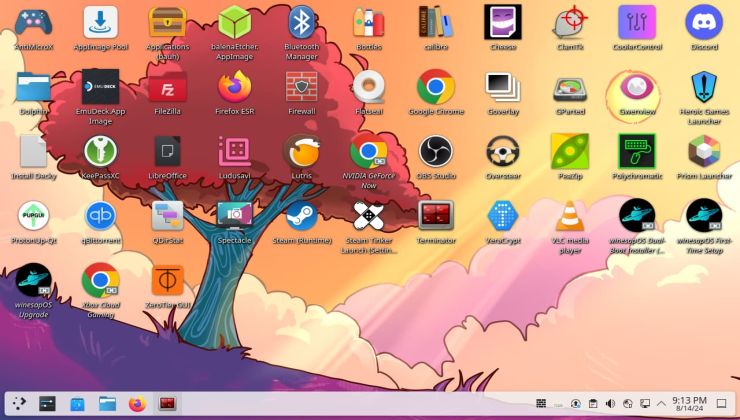This screenshot has width=740, height=420.
Task: Open the Steam (Runtime) desktop icon
Action: click(x=301, y=217)
